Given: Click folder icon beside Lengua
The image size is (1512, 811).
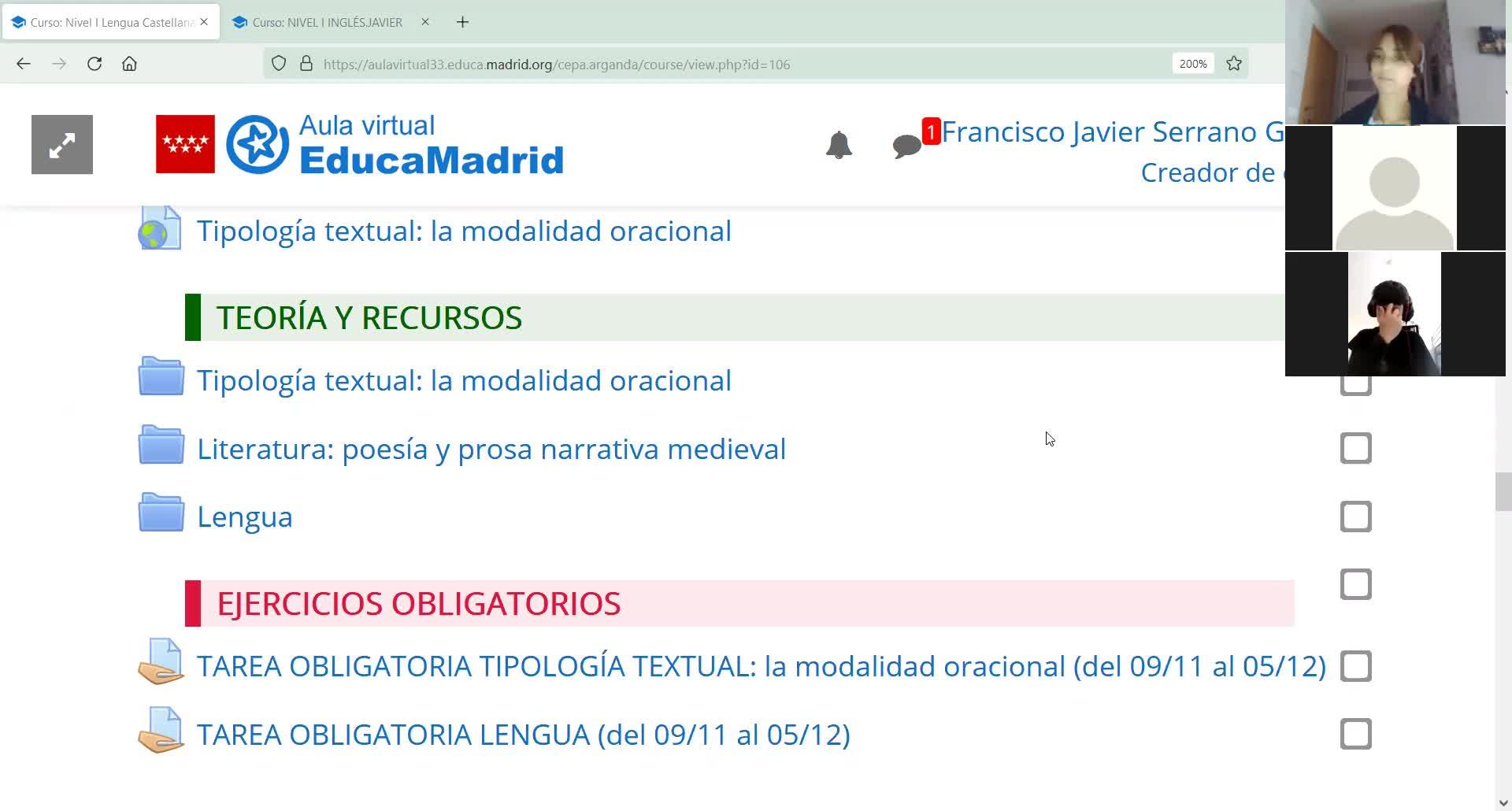Looking at the screenshot, I should pyautogui.click(x=161, y=513).
